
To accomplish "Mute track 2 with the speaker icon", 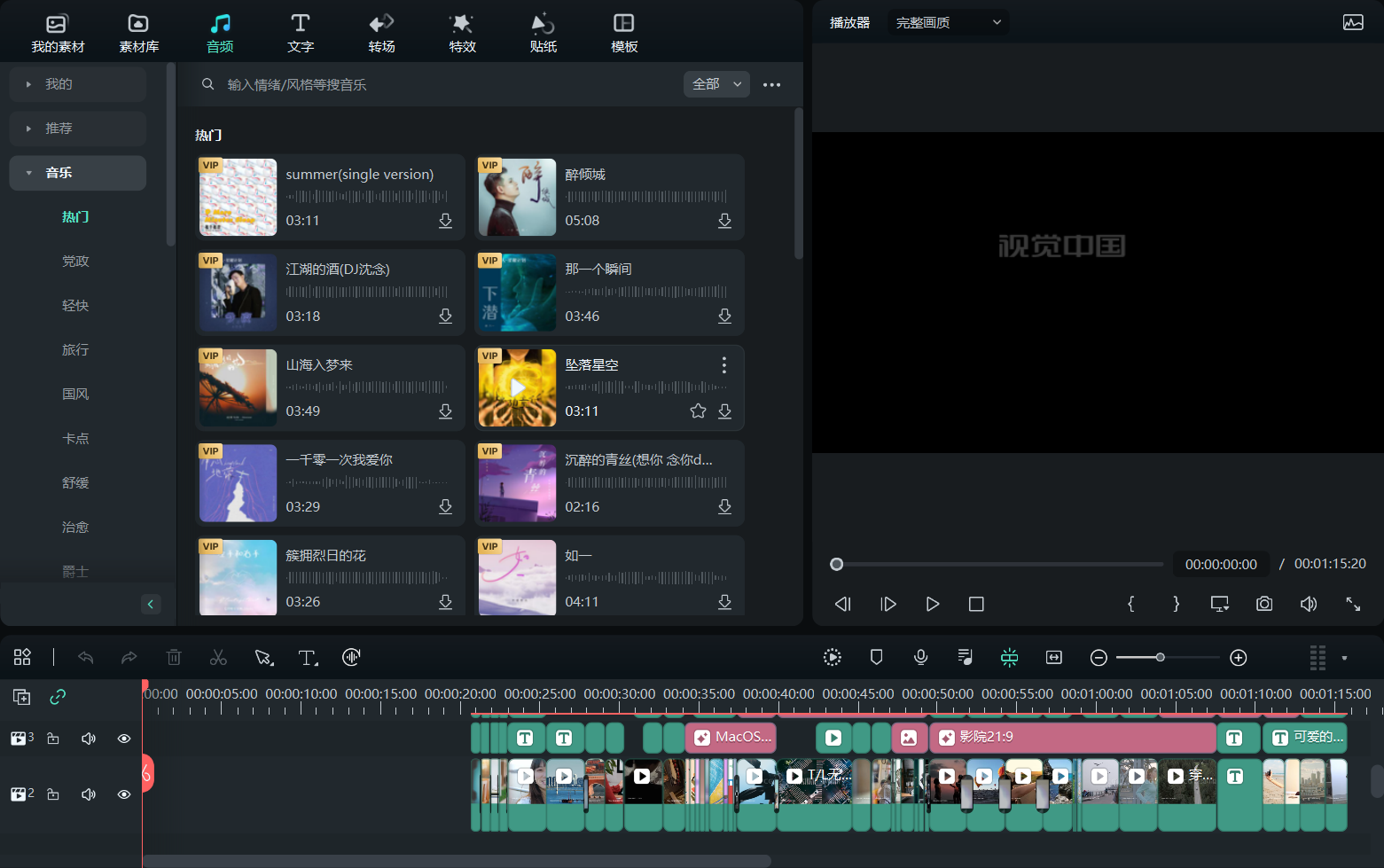I will [x=89, y=794].
